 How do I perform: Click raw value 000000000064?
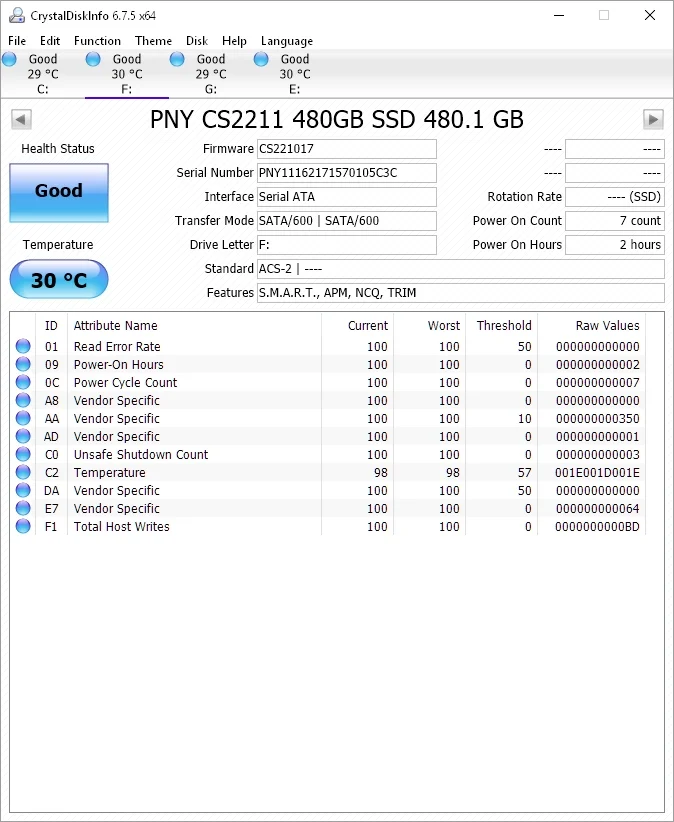click(x=597, y=509)
